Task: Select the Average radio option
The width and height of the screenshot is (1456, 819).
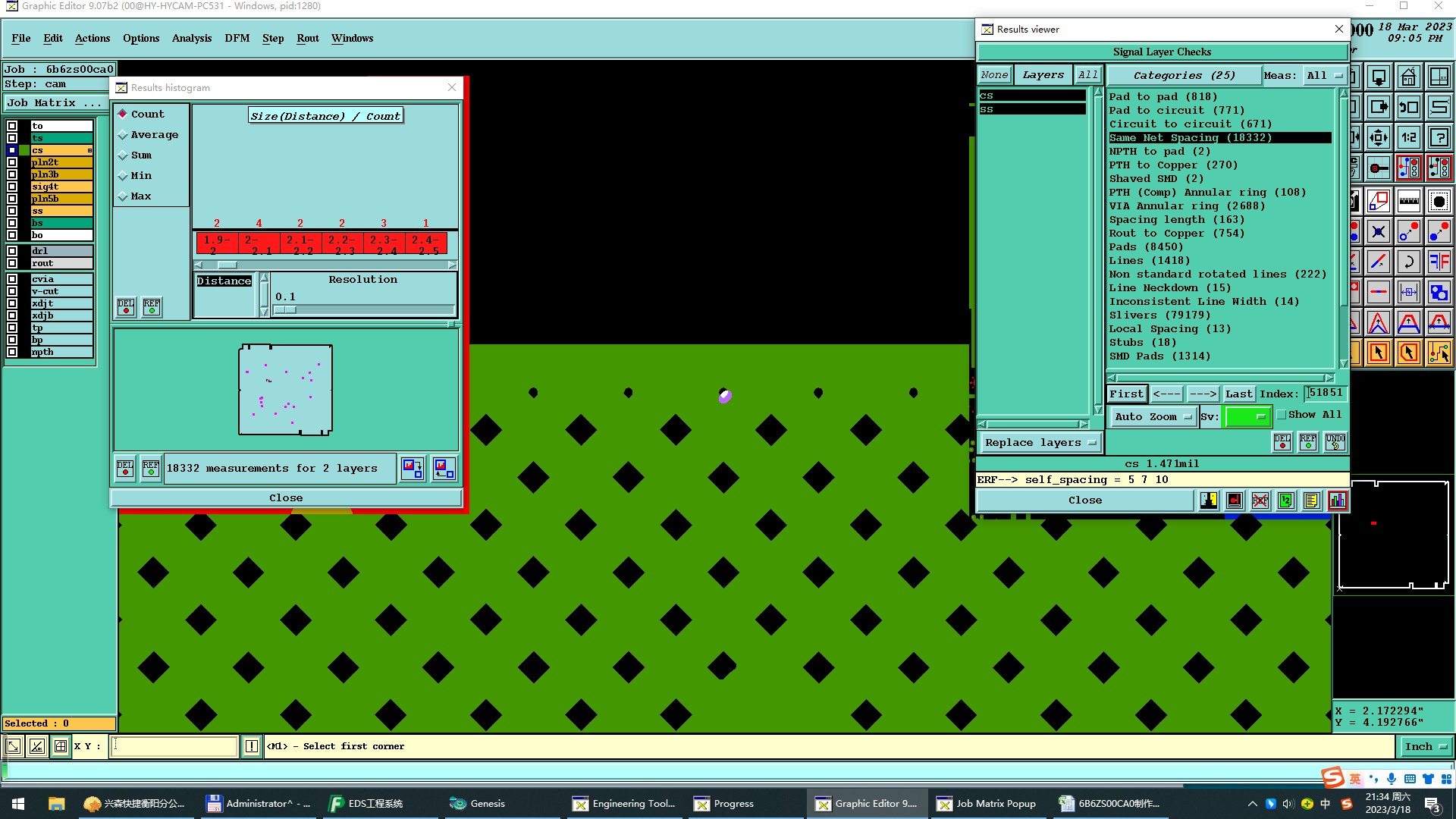Action: [x=123, y=135]
